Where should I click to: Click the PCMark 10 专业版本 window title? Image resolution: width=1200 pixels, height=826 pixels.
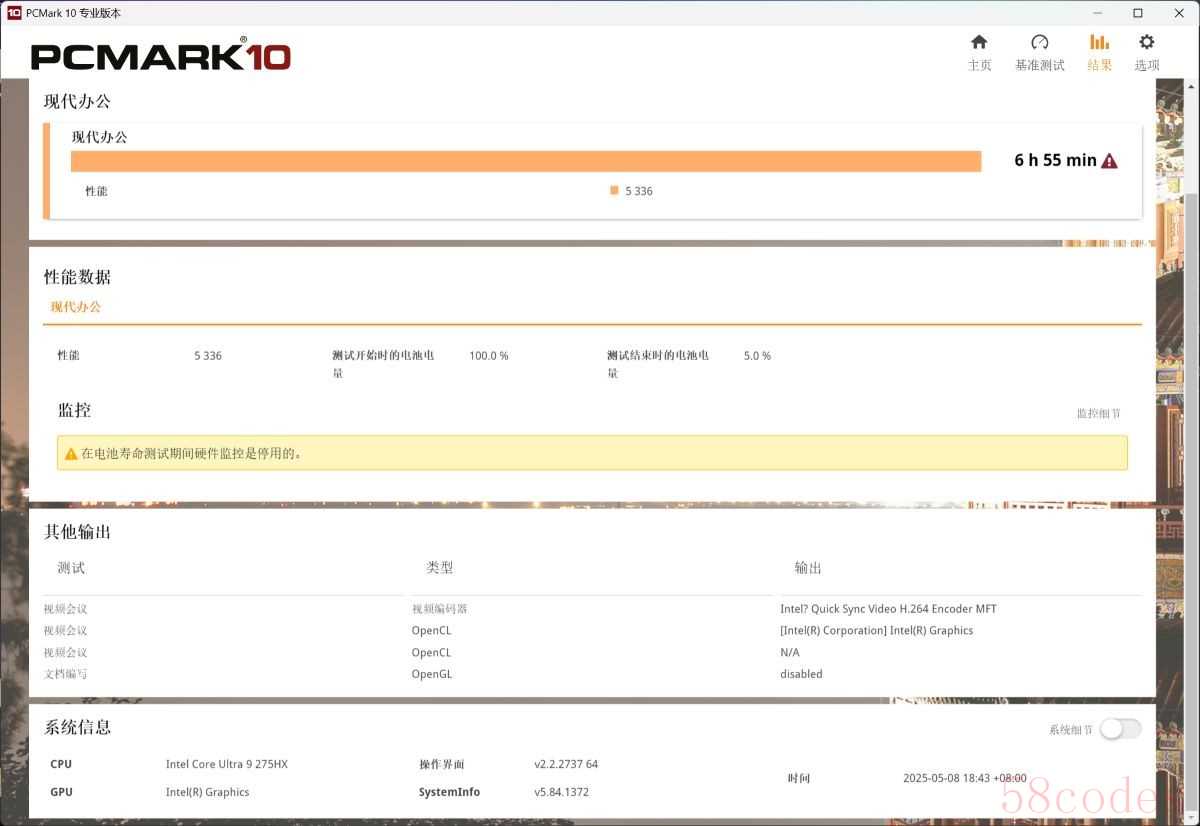(x=74, y=13)
